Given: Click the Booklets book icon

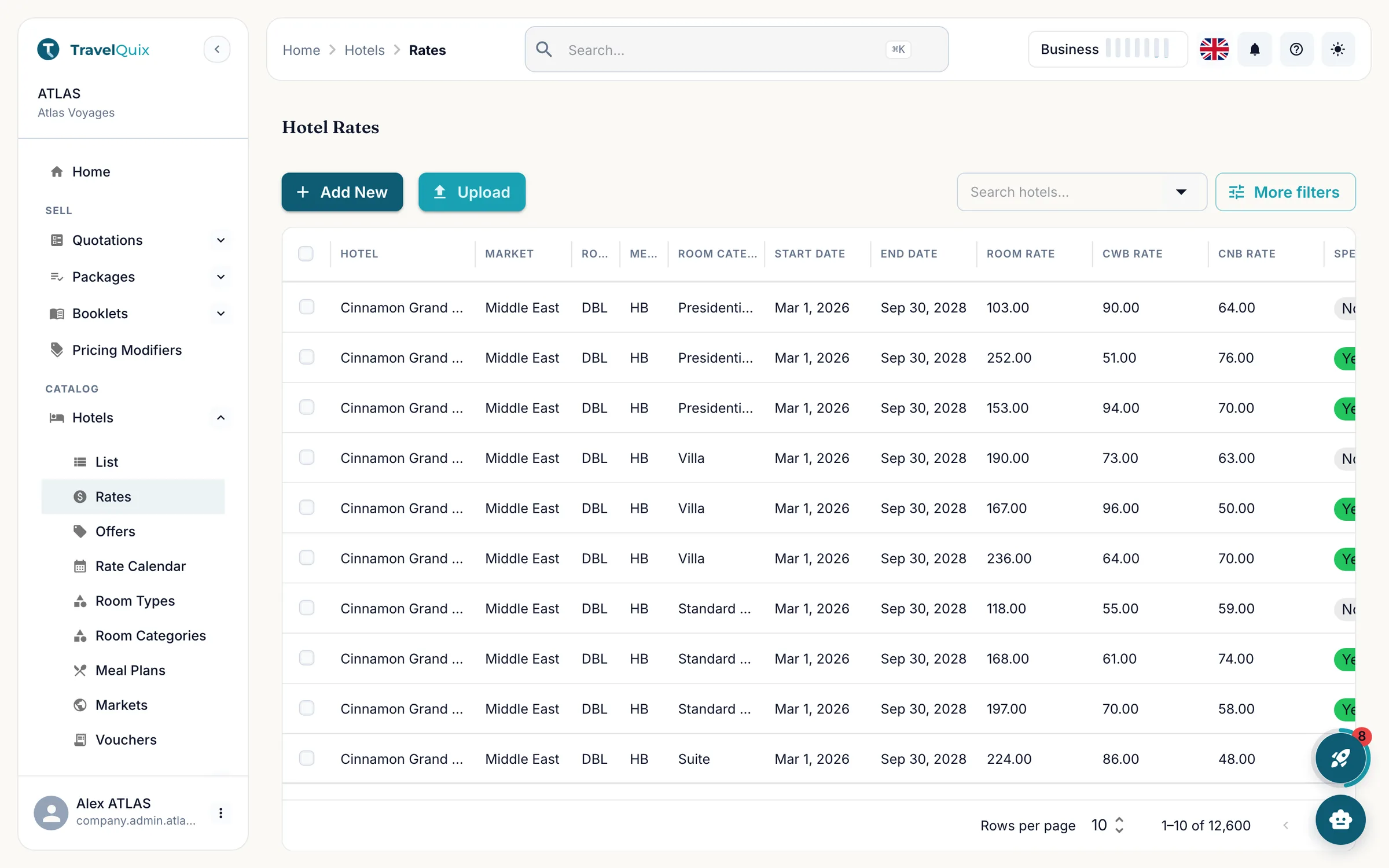Looking at the screenshot, I should tap(57, 314).
